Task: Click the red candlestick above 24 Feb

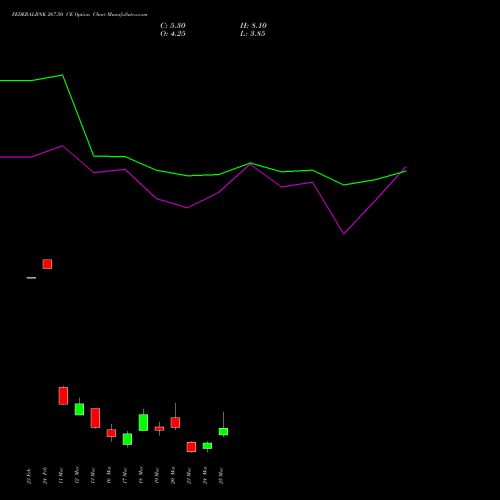Action: click(x=47, y=264)
